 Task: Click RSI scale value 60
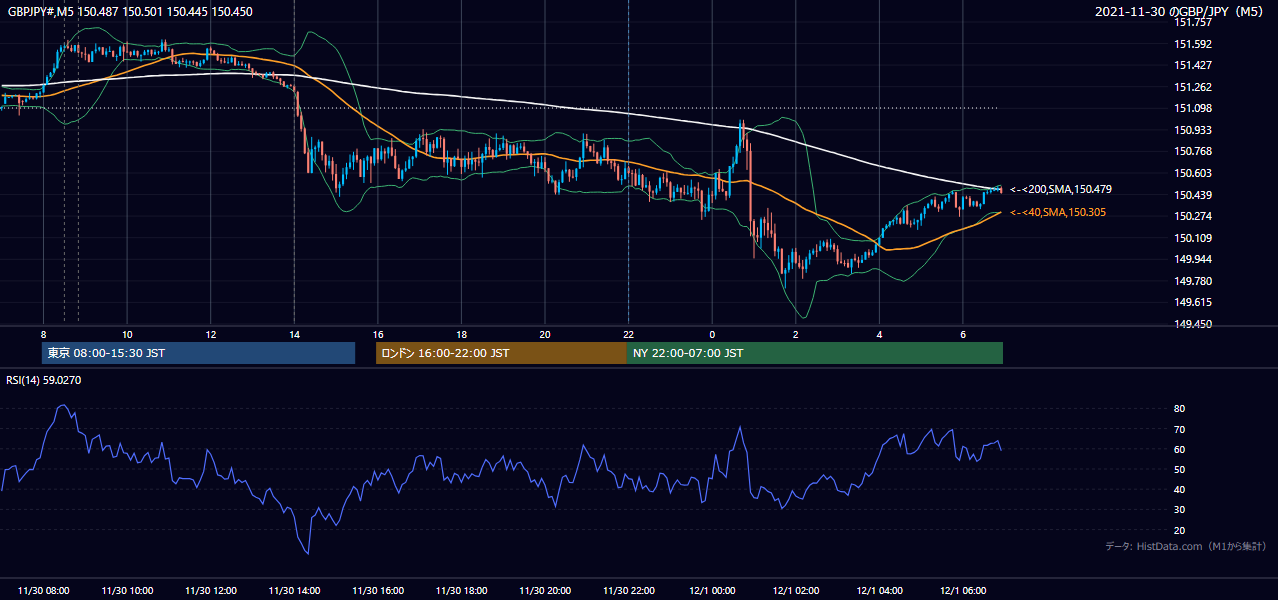1179,449
